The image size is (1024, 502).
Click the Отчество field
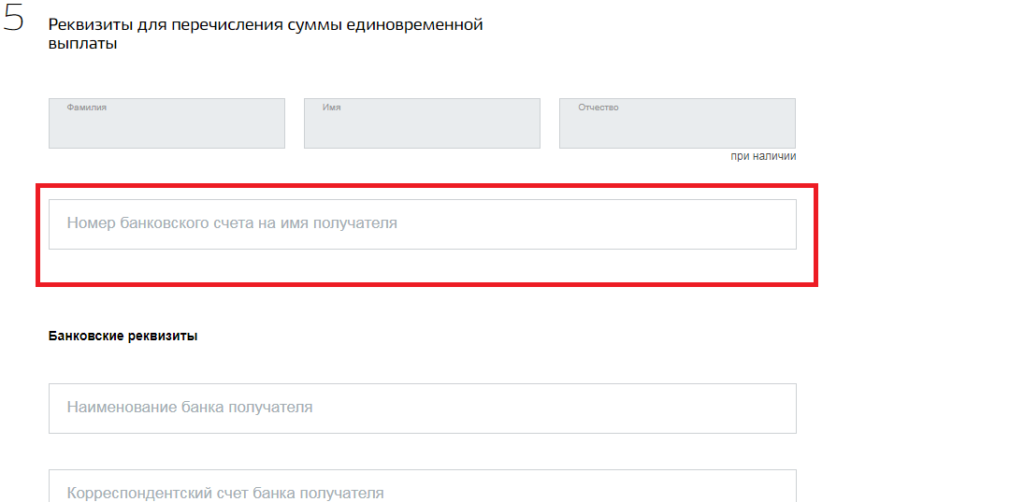[x=677, y=123]
